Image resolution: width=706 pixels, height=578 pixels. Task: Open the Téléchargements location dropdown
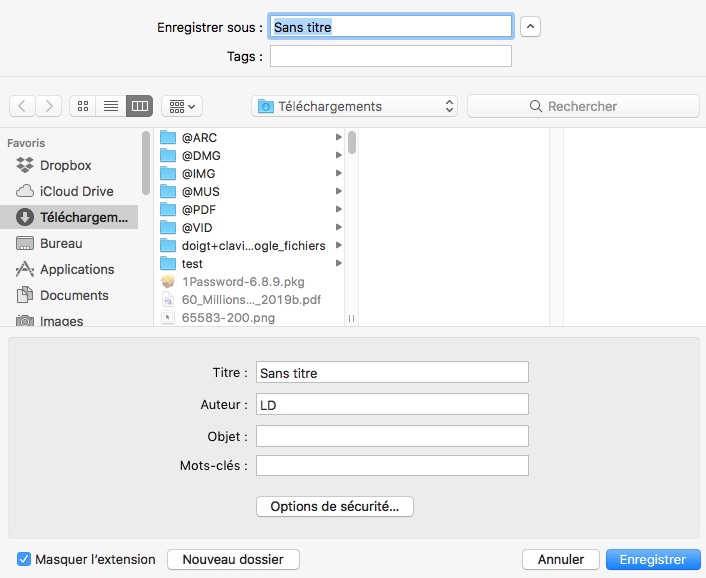pyautogui.click(x=355, y=106)
